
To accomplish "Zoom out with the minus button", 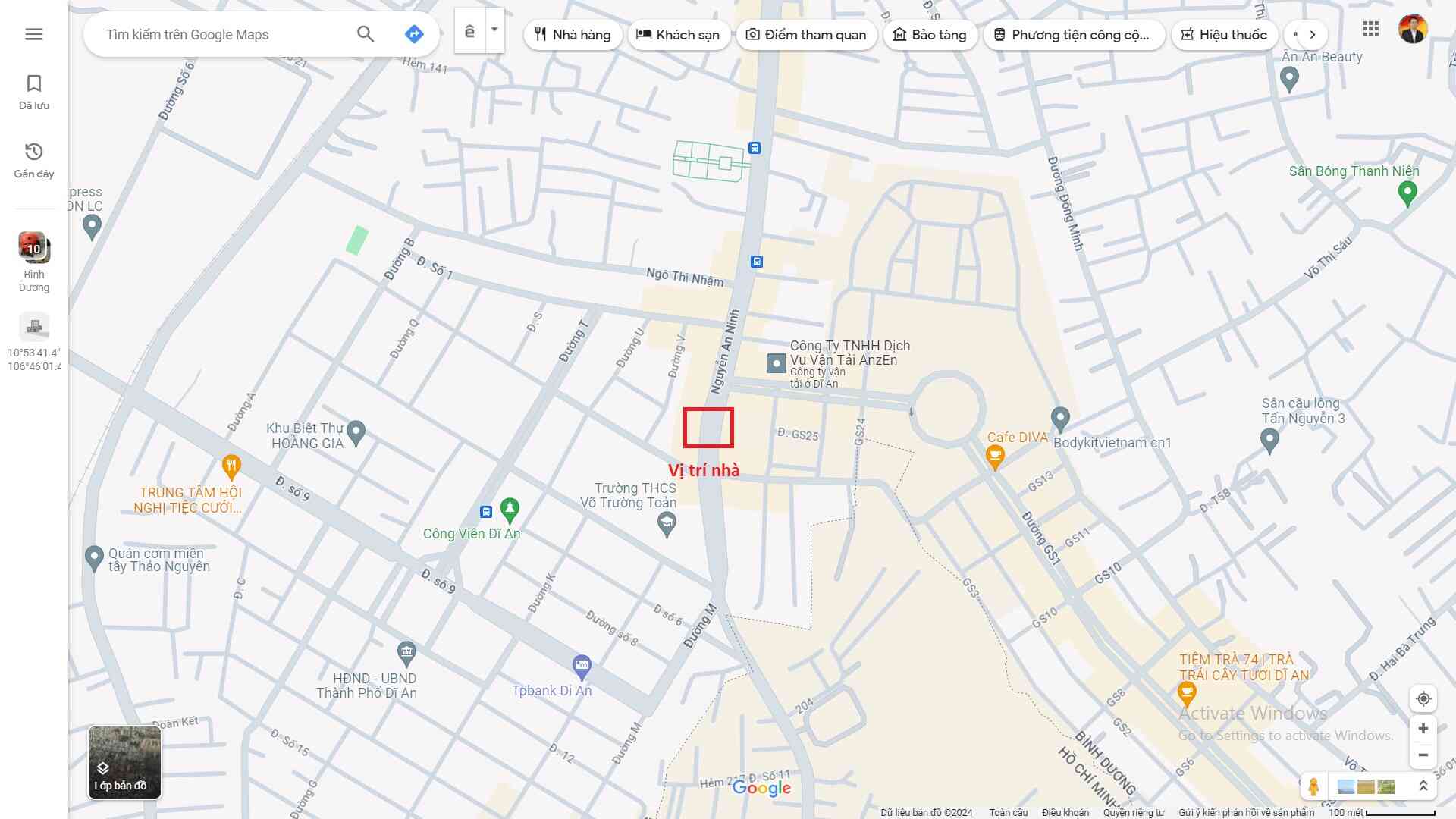I will (1423, 755).
